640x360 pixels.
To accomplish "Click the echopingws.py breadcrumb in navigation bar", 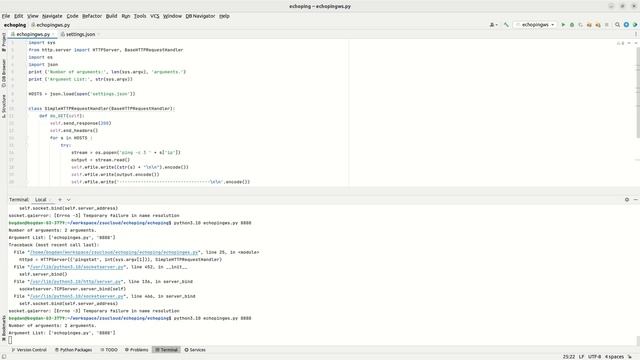I will coord(50,25).
